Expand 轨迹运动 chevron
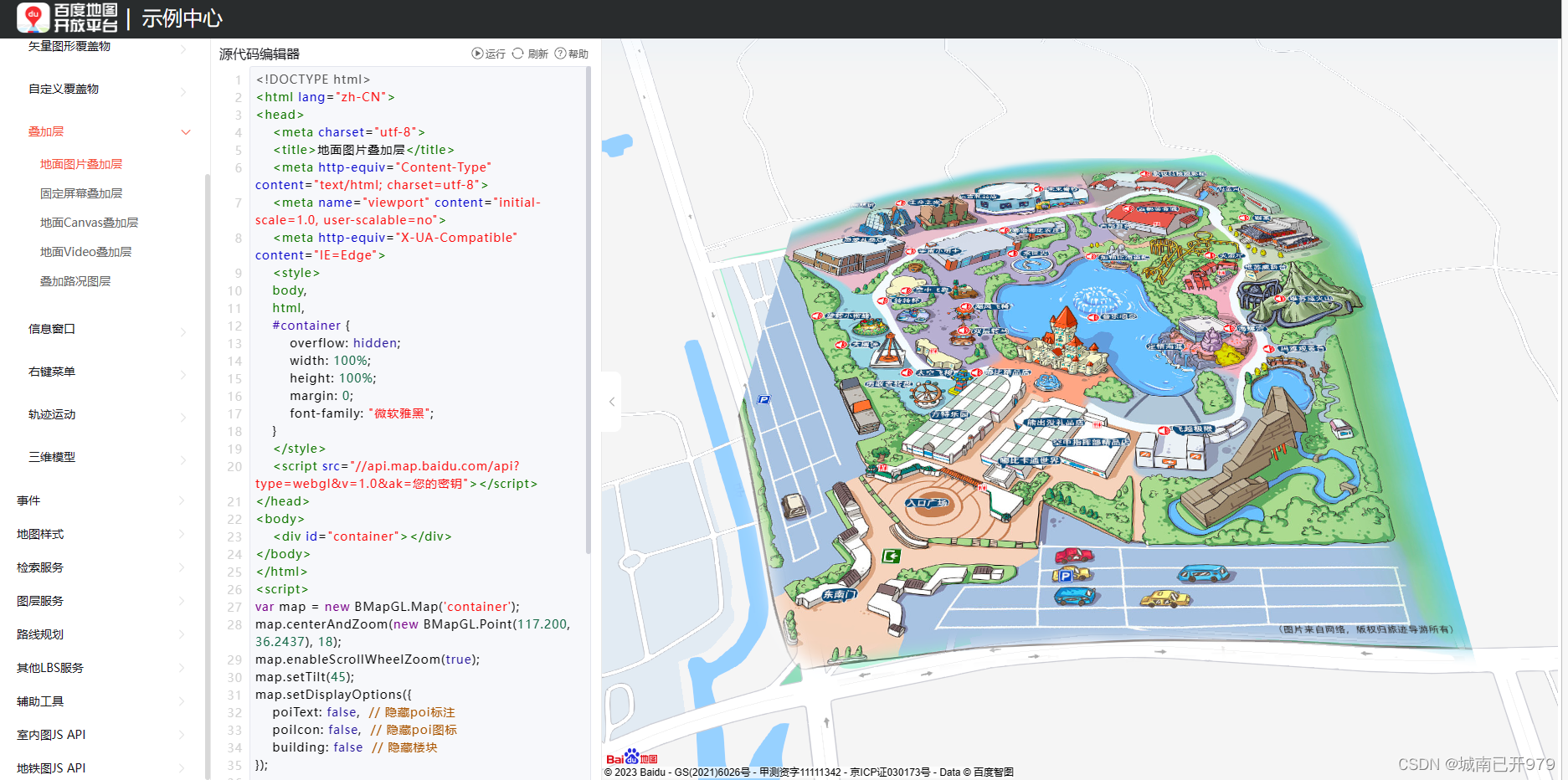The image size is (1568, 780). pyautogui.click(x=183, y=417)
